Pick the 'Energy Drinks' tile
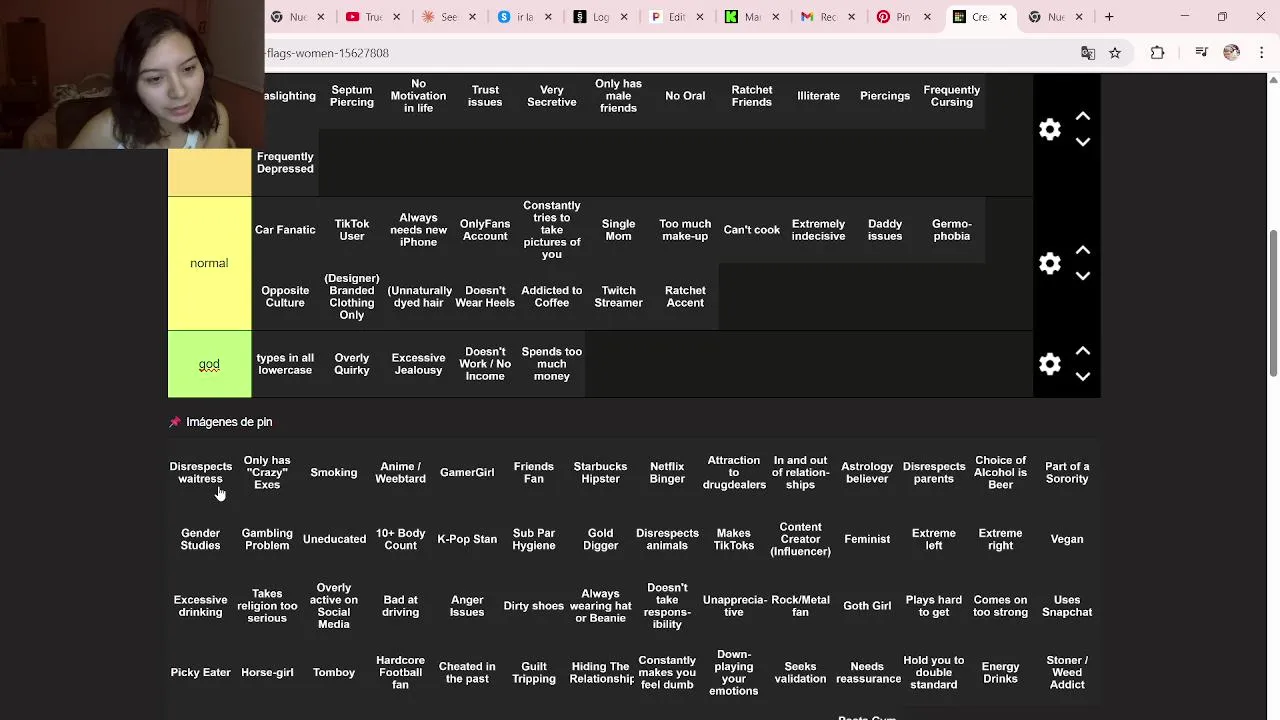Image resolution: width=1280 pixels, height=720 pixels. (x=1000, y=673)
